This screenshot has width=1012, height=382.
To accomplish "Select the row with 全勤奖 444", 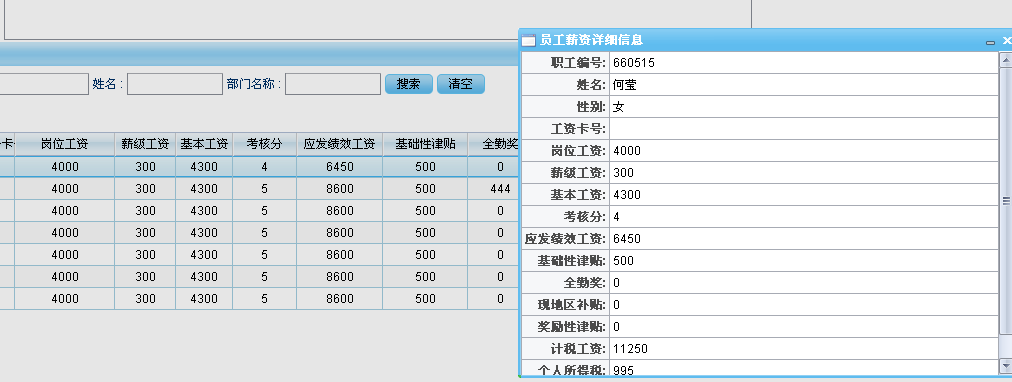I will pyautogui.click(x=258, y=189).
